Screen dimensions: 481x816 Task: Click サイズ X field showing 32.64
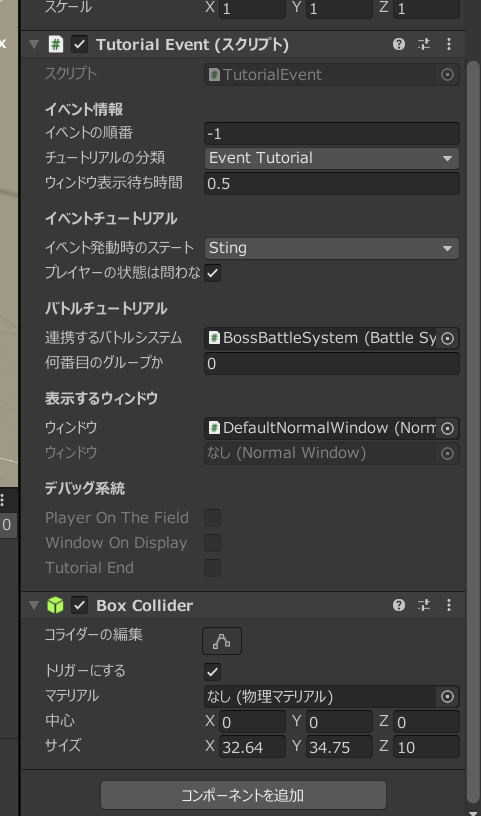252,747
